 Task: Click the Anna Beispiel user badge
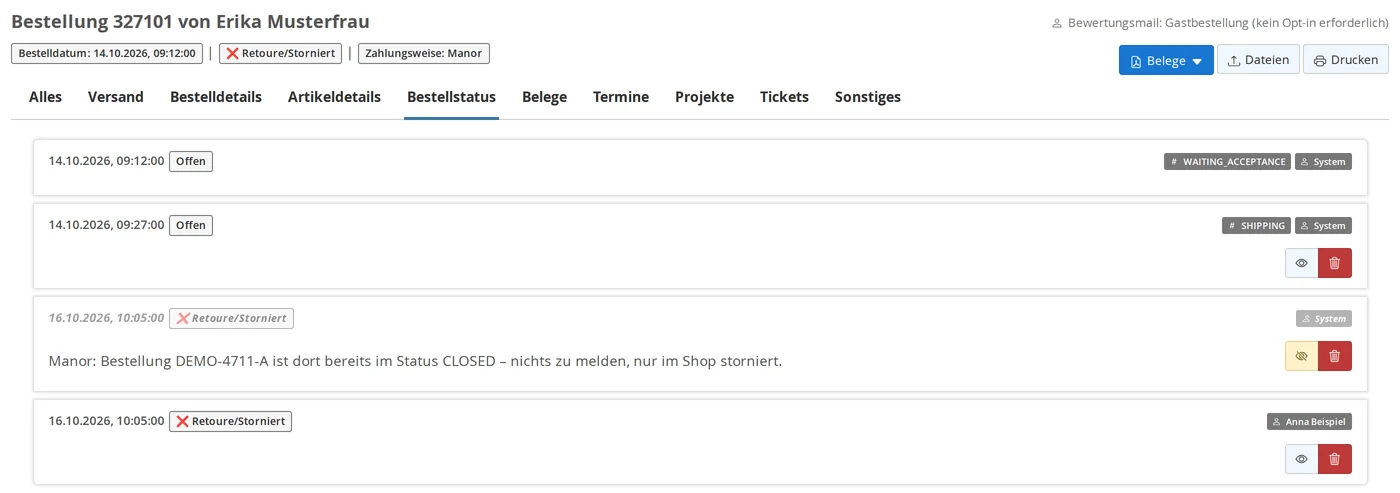(x=1309, y=422)
